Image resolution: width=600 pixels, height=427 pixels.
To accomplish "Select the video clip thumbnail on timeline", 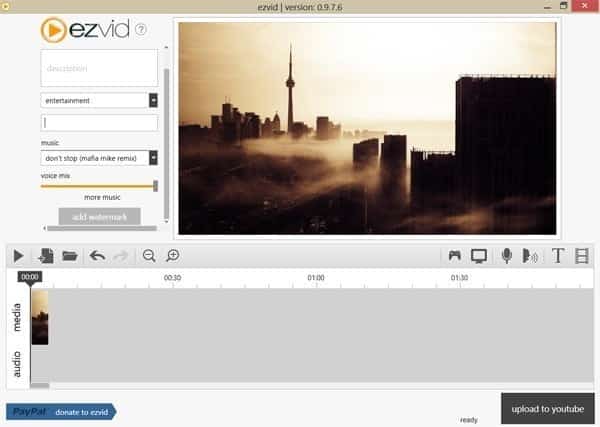I will tap(40, 317).
